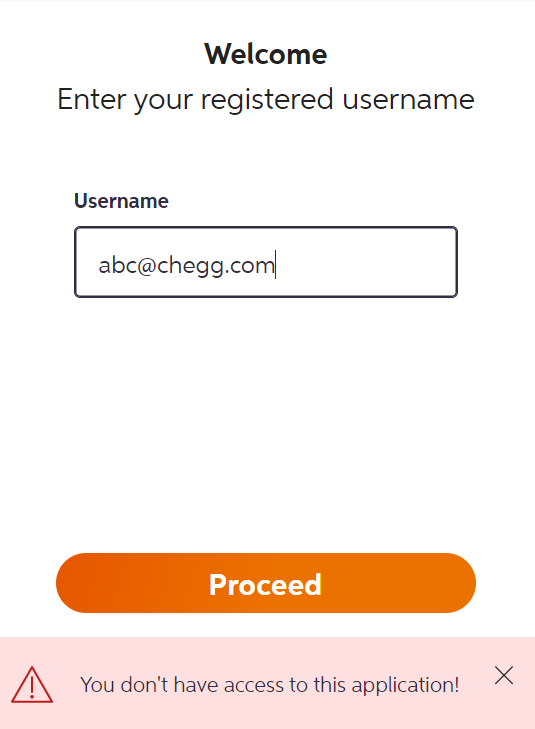Place cursor in the abc@chegg.com text

pos(186,265)
